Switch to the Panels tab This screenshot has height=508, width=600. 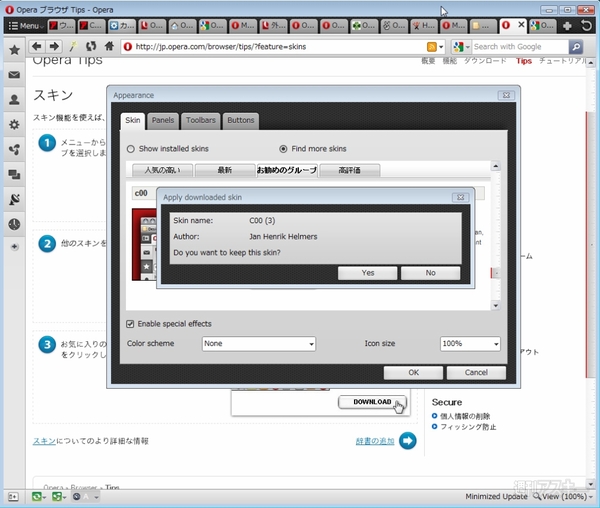(163, 120)
